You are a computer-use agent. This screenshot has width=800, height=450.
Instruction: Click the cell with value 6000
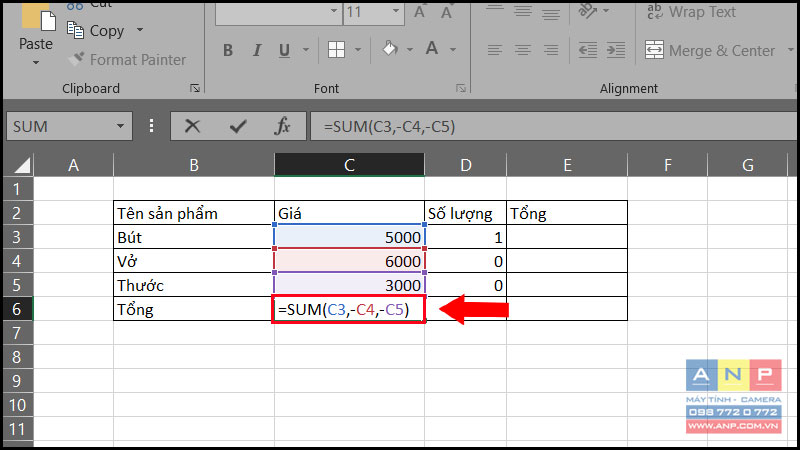[x=349, y=261]
